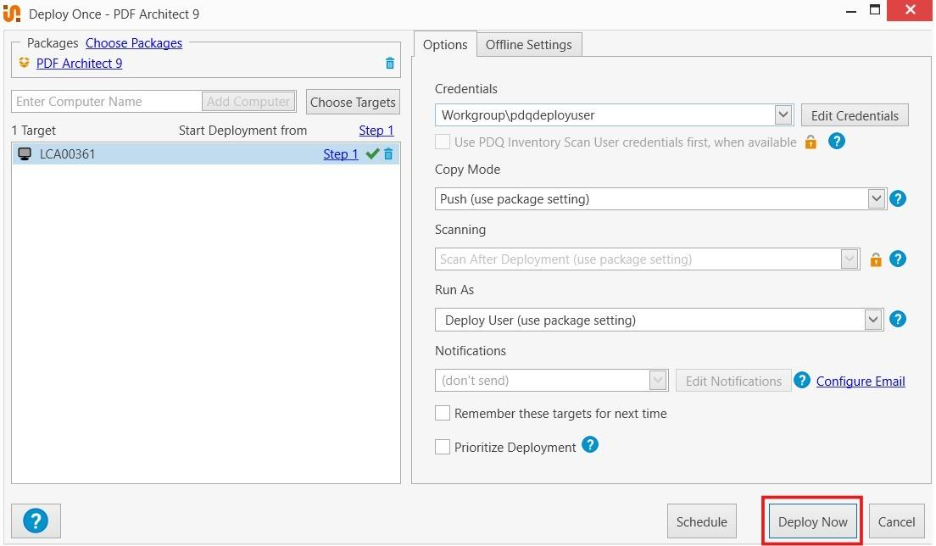This screenshot has height=546, width=936.
Task: Click the Step 1 link for LCA00361
Action: point(341,154)
